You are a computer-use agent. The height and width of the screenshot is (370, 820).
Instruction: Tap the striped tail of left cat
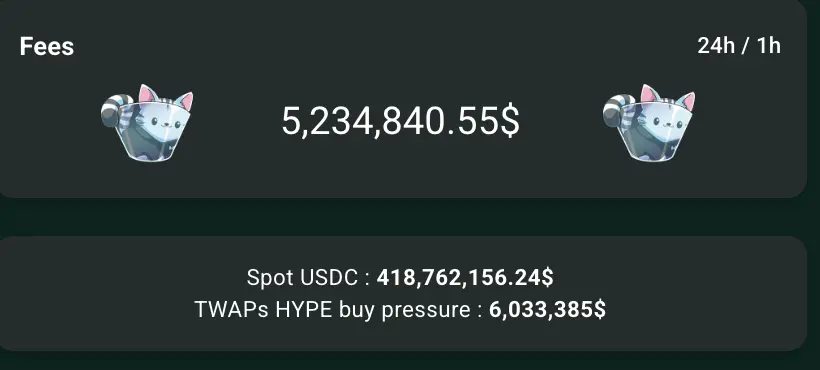113,110
